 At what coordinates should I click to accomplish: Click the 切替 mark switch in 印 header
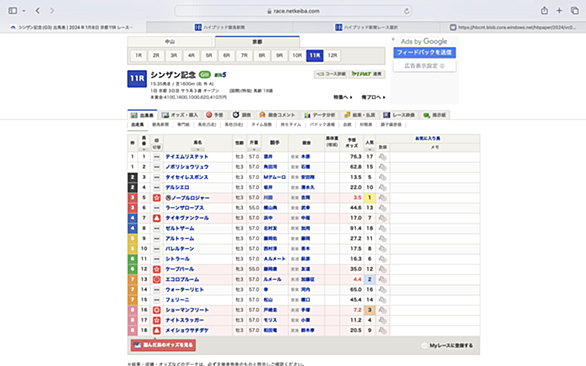click(157, 147)
